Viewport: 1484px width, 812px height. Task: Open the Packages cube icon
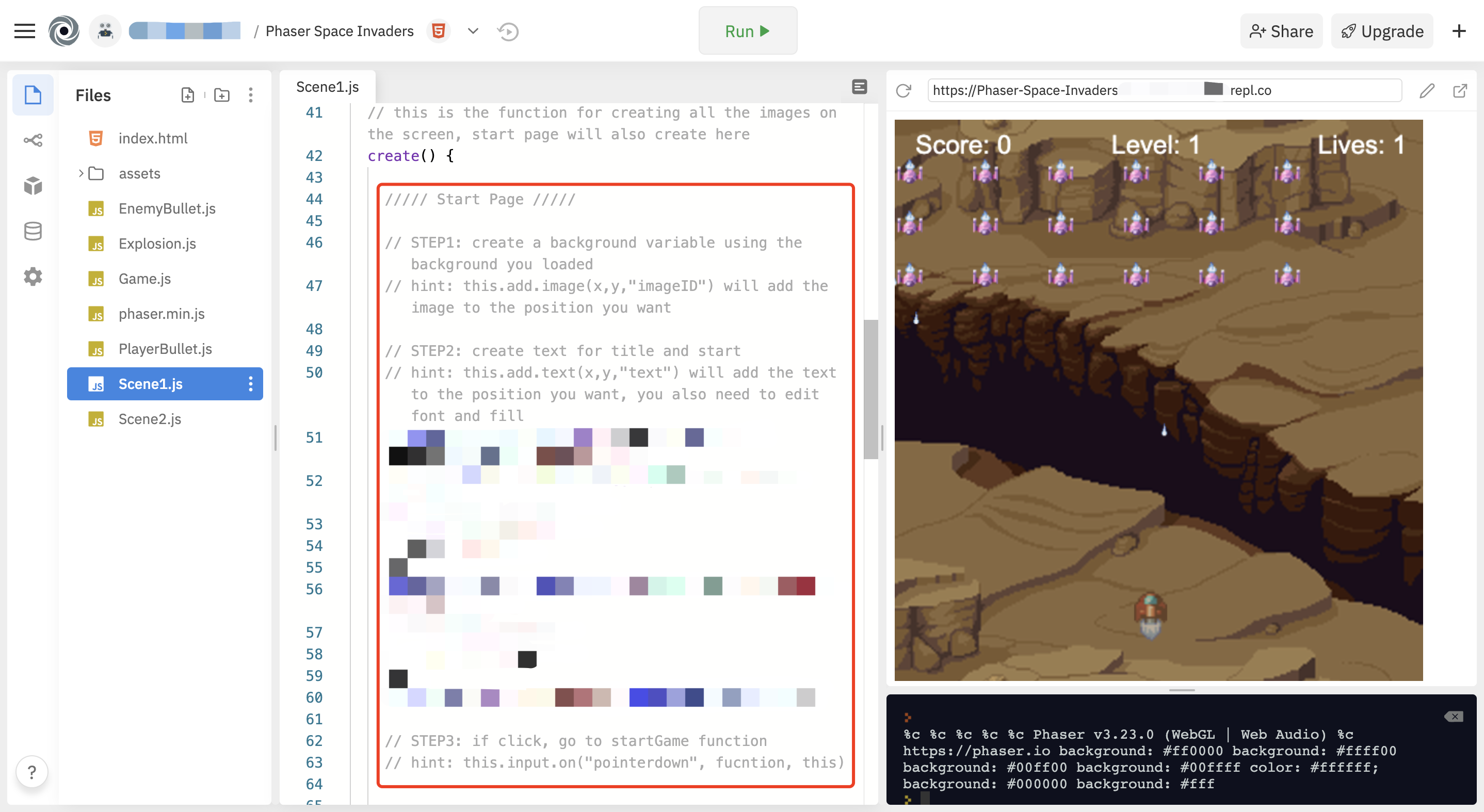(33, 185)
